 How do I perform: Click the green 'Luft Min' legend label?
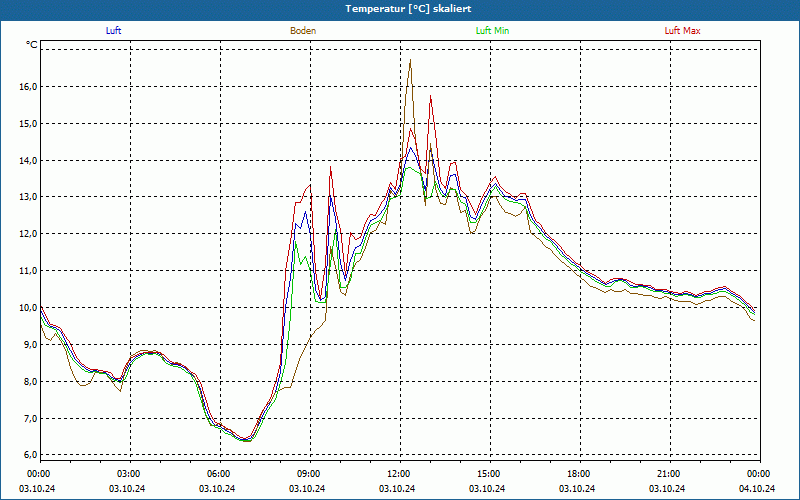pos(492,31)
